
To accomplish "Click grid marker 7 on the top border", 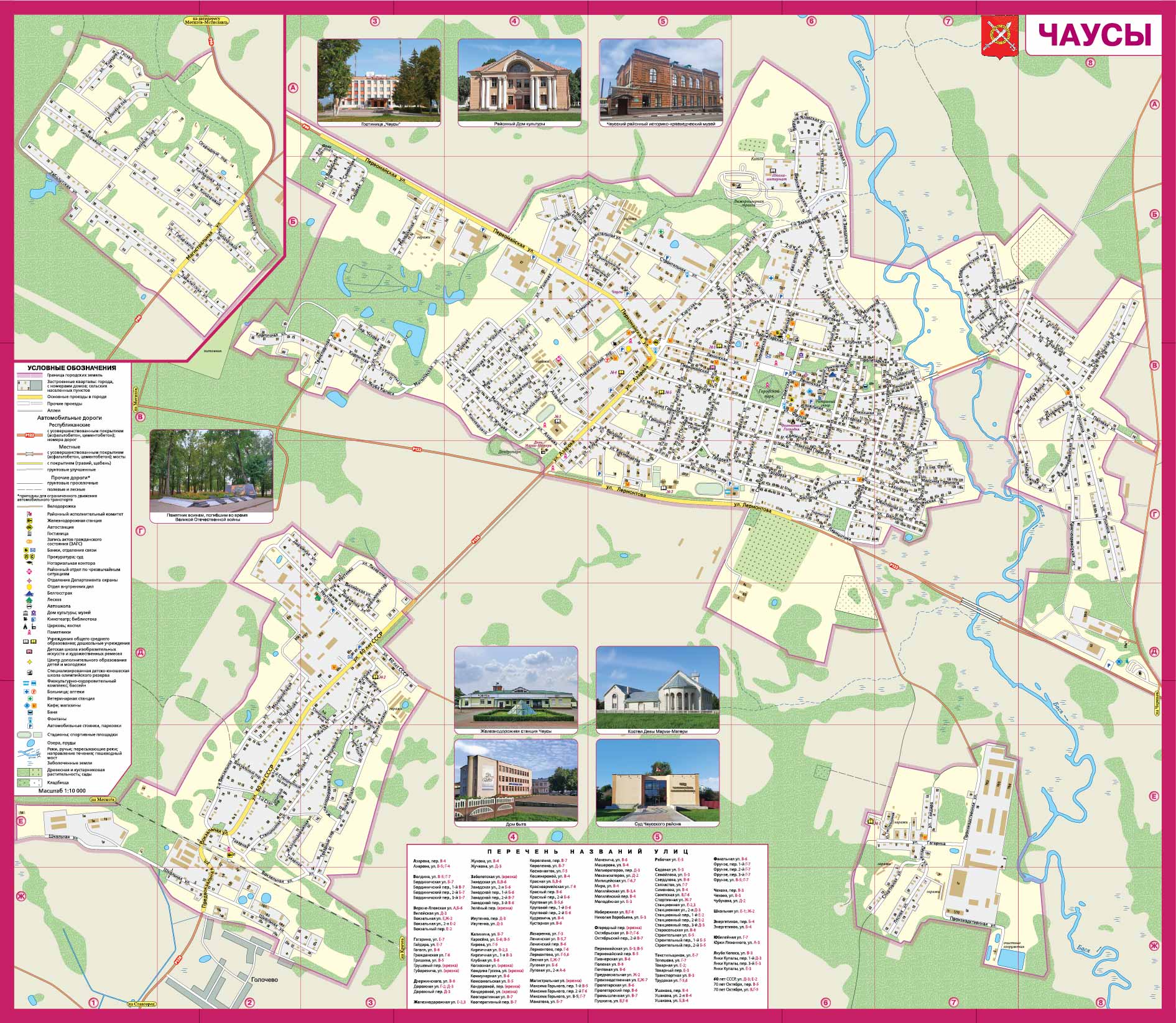I will tap(948, 21).
